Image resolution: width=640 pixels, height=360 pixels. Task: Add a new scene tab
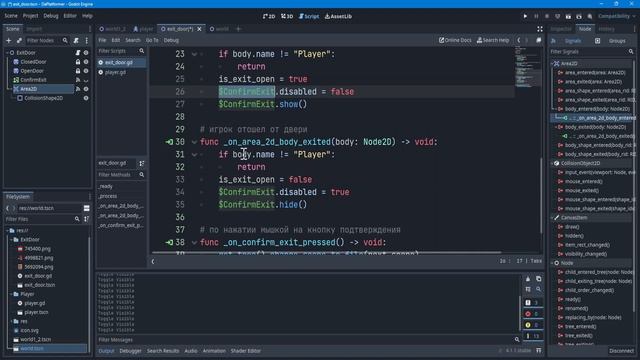pyautogui.click(x=238, y=29)
